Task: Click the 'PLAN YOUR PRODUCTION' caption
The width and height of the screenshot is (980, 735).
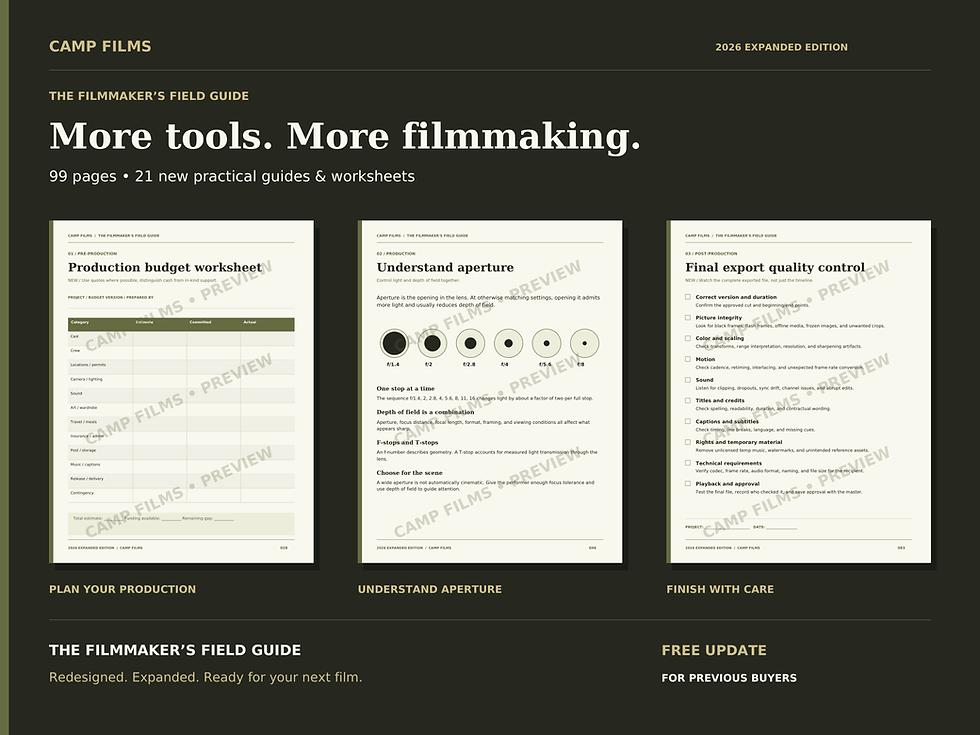Action: click(x=122, y=589)
